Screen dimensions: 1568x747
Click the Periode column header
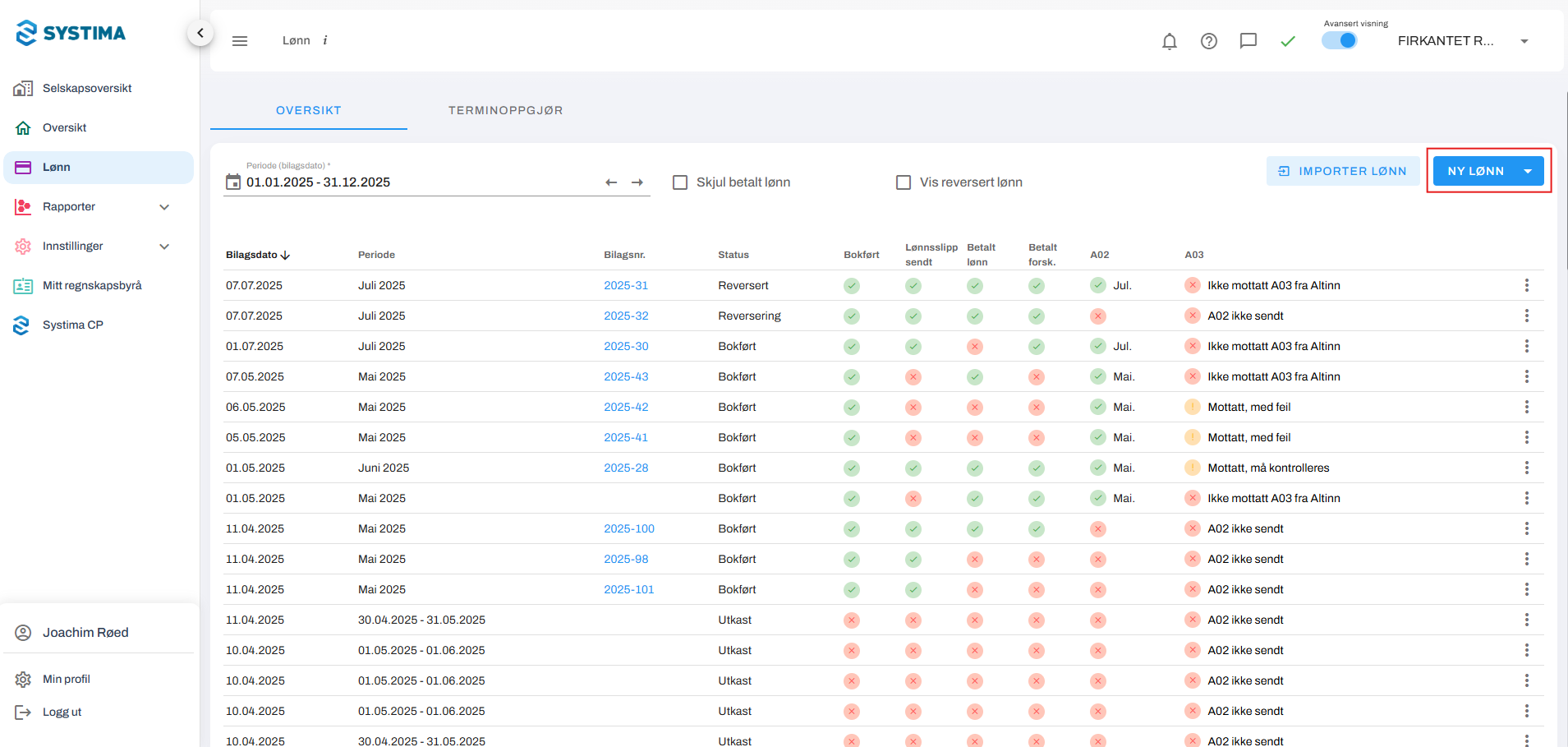pos(376,255)
